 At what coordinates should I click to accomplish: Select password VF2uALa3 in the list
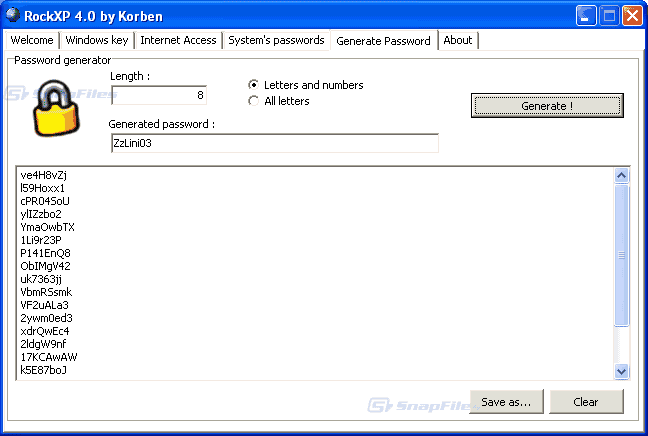(x=44, y=305)
